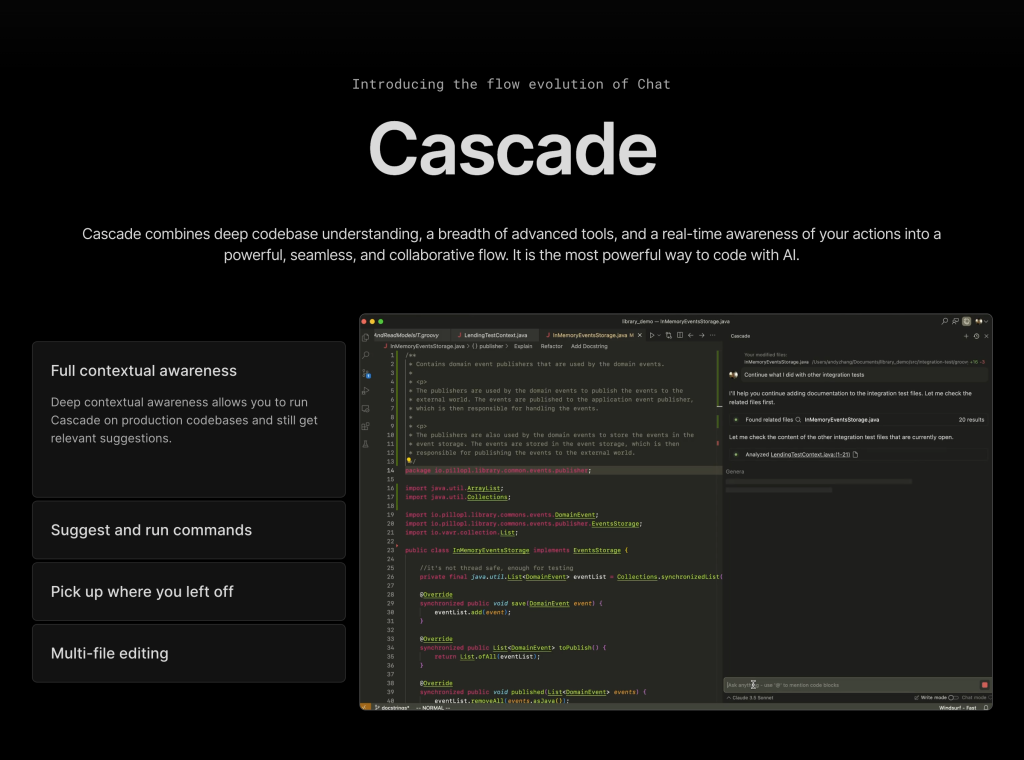Open the LendingTestContext.java:(1-21) link in Cascade
The width and height of the screenshot is (1024, 760).
(x=810, y=454)
